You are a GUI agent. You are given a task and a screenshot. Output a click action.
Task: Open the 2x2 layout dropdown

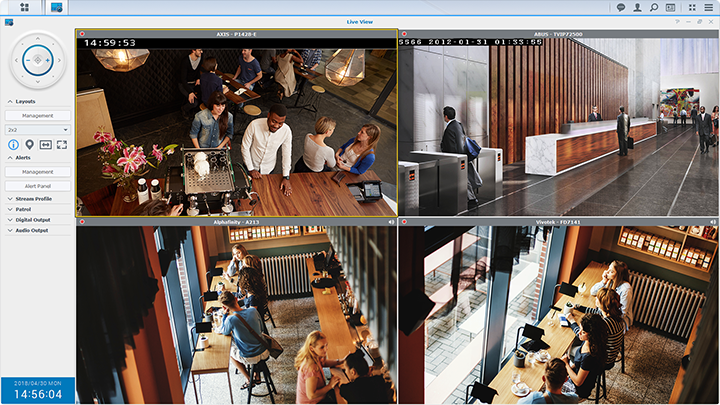click(x=37, y=129)
